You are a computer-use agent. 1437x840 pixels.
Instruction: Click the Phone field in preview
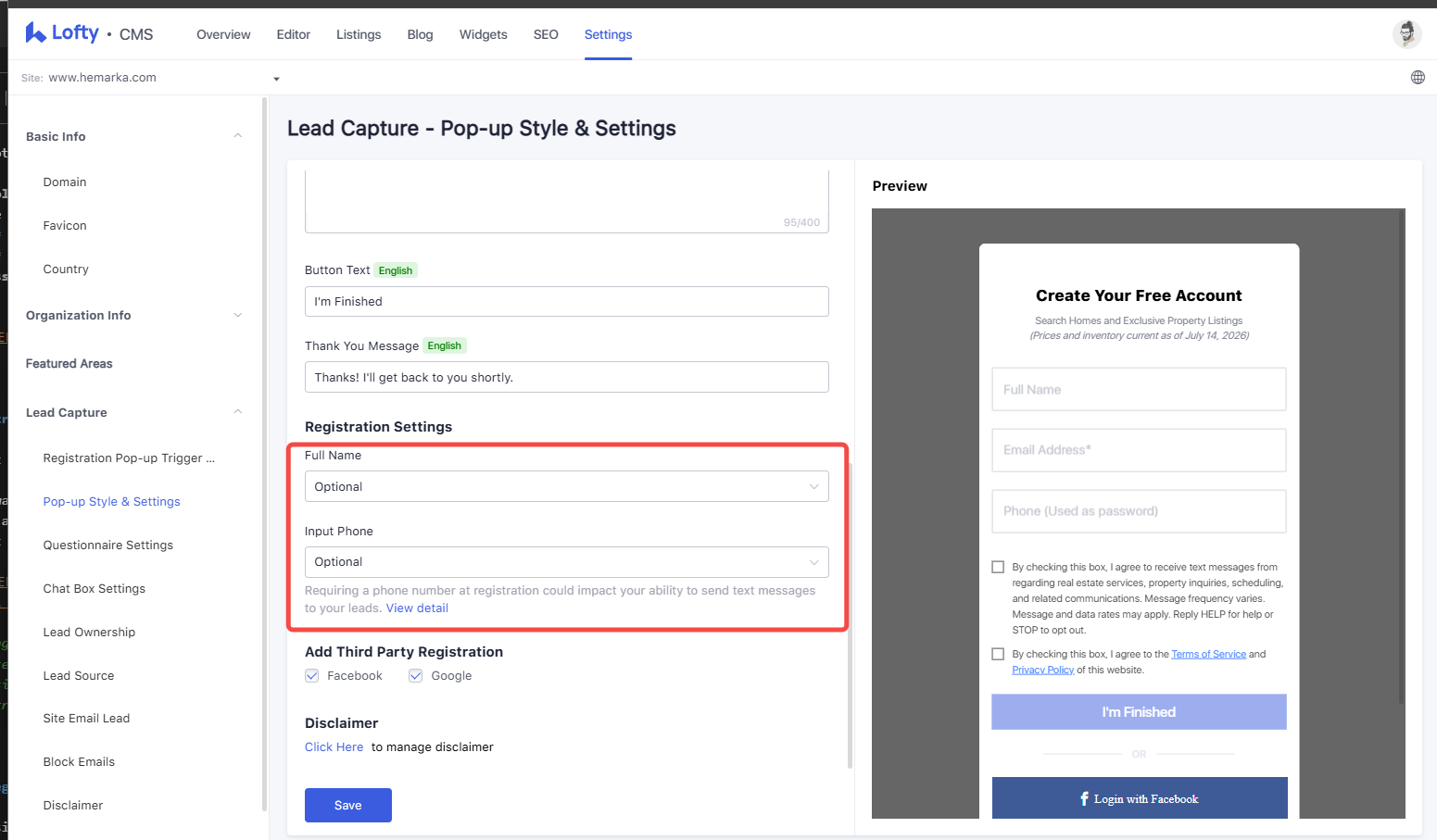[1139, 511]
